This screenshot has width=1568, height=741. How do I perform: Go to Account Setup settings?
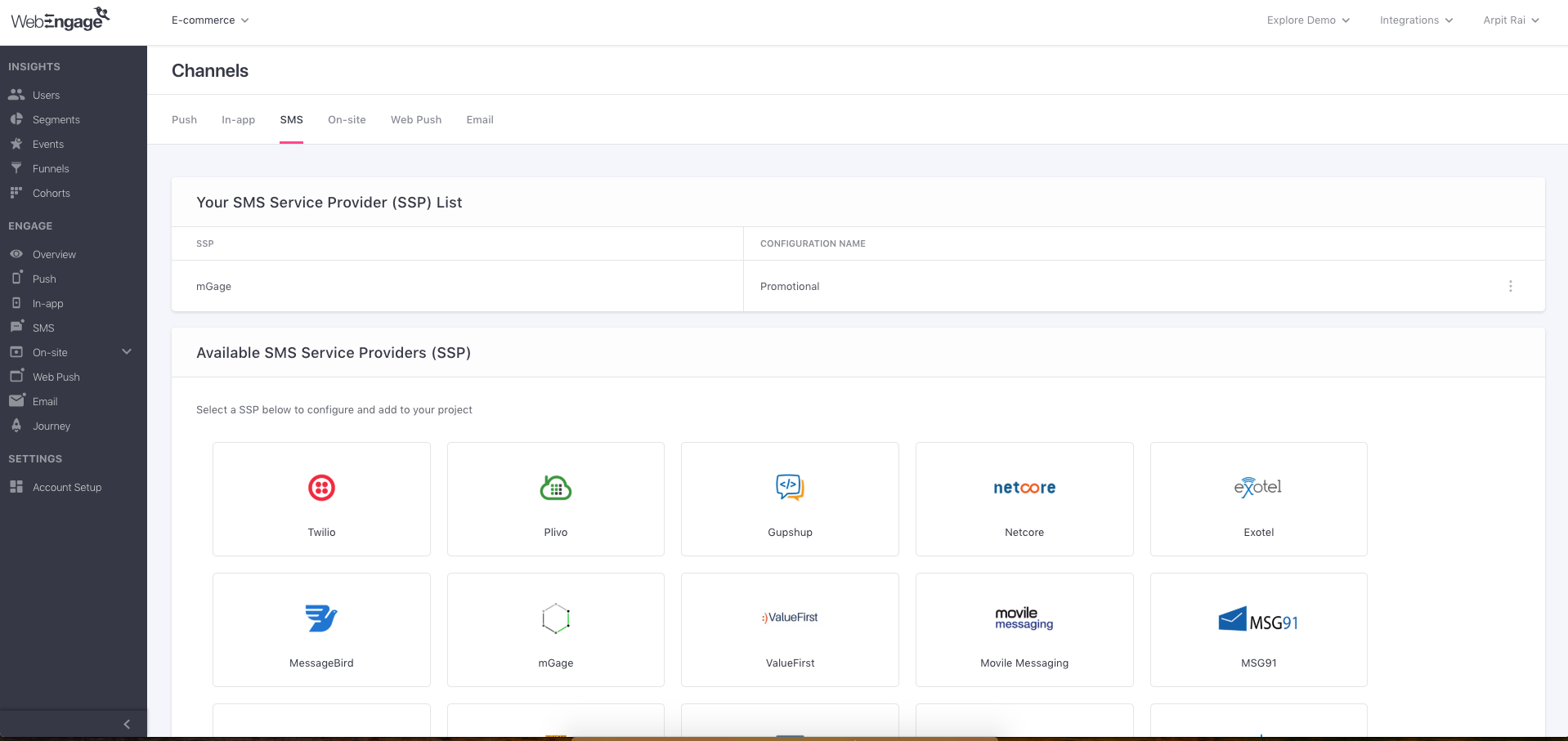67,488
